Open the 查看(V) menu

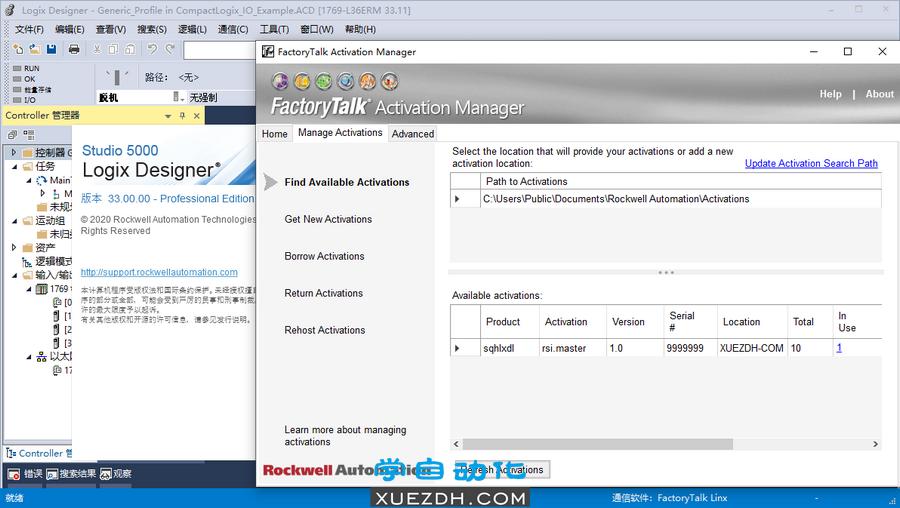(111, 29)
